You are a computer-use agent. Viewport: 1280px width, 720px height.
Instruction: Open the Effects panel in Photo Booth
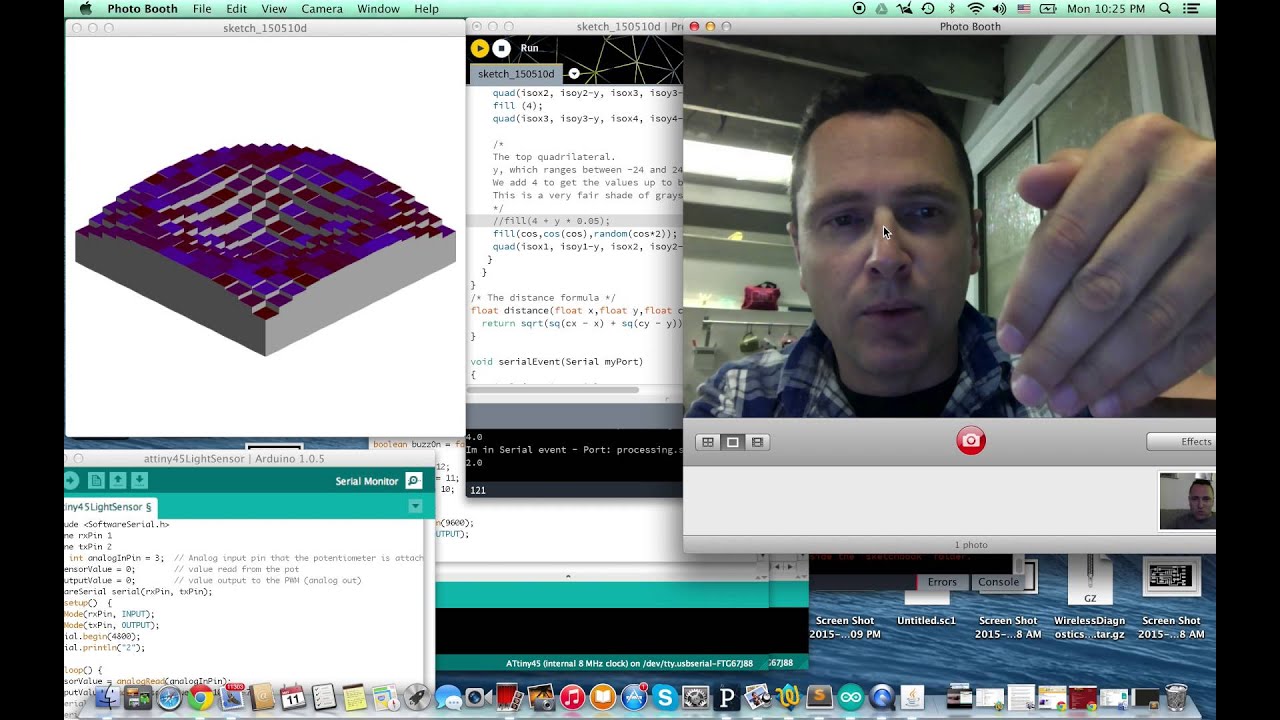pos(1182,442)
